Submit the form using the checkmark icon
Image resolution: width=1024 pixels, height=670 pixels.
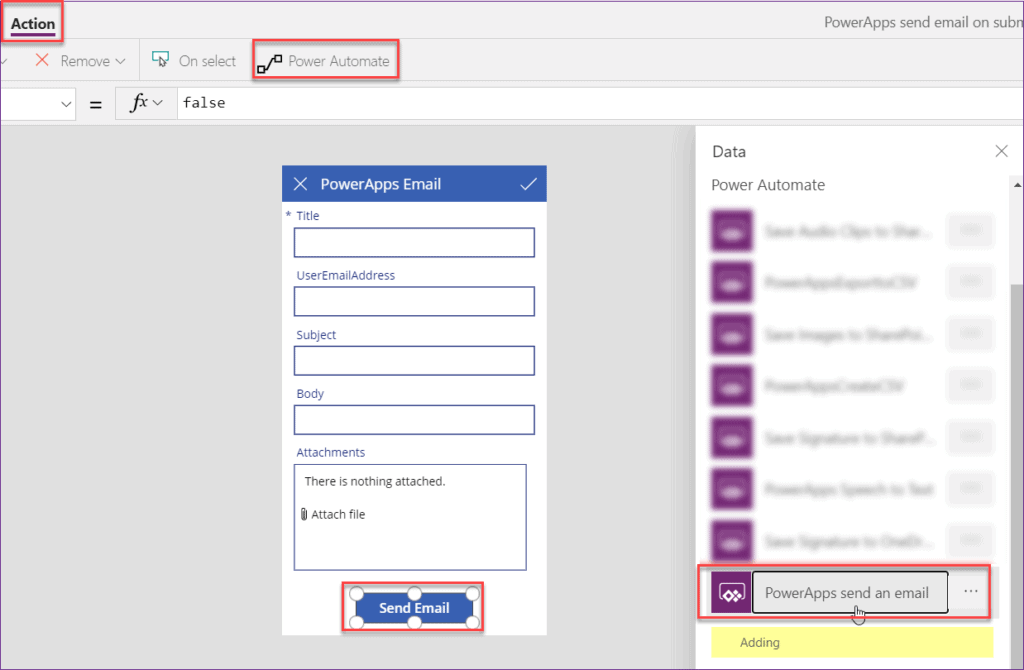[530, 184]
